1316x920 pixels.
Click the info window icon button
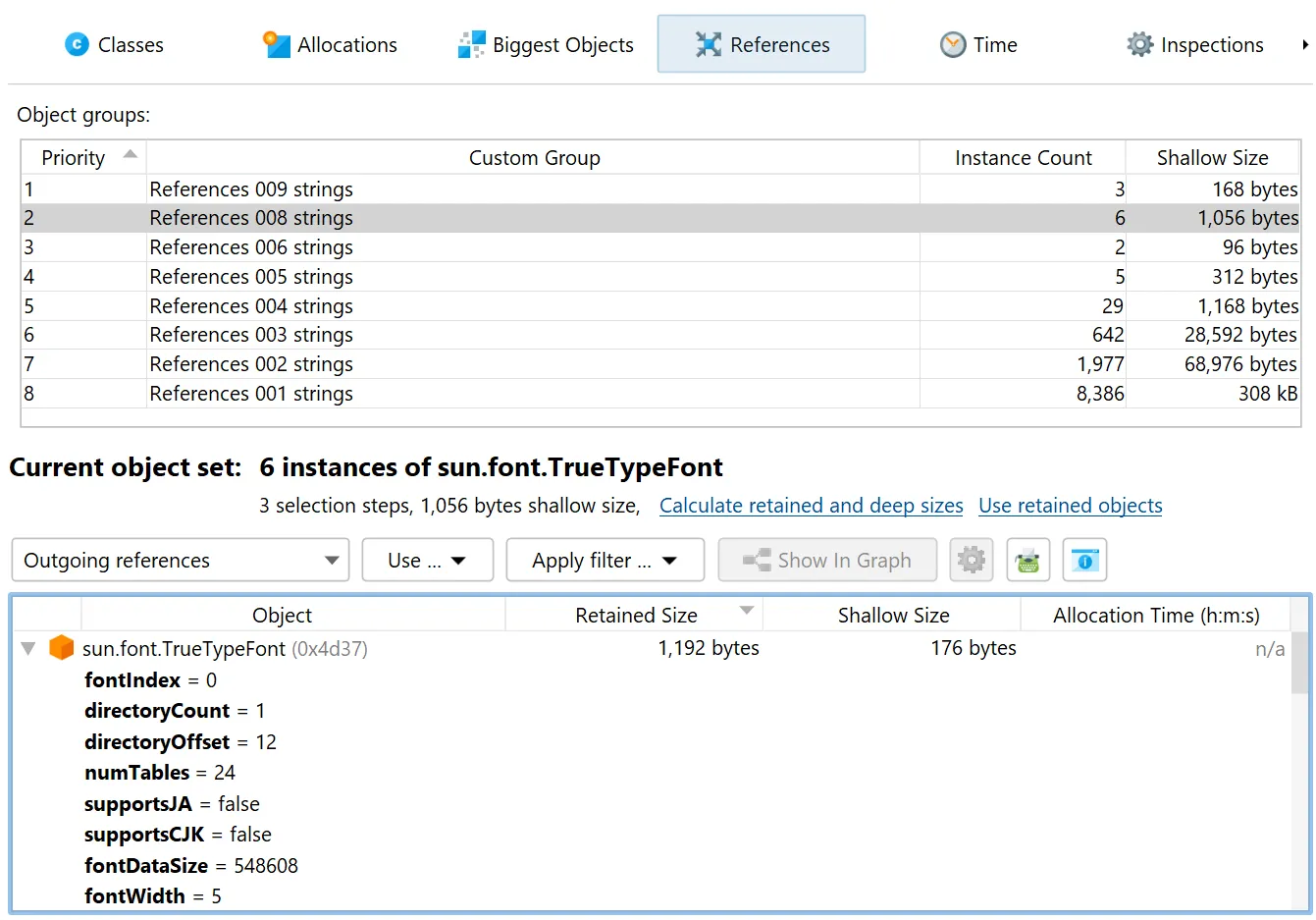[x=1084, y=560]
